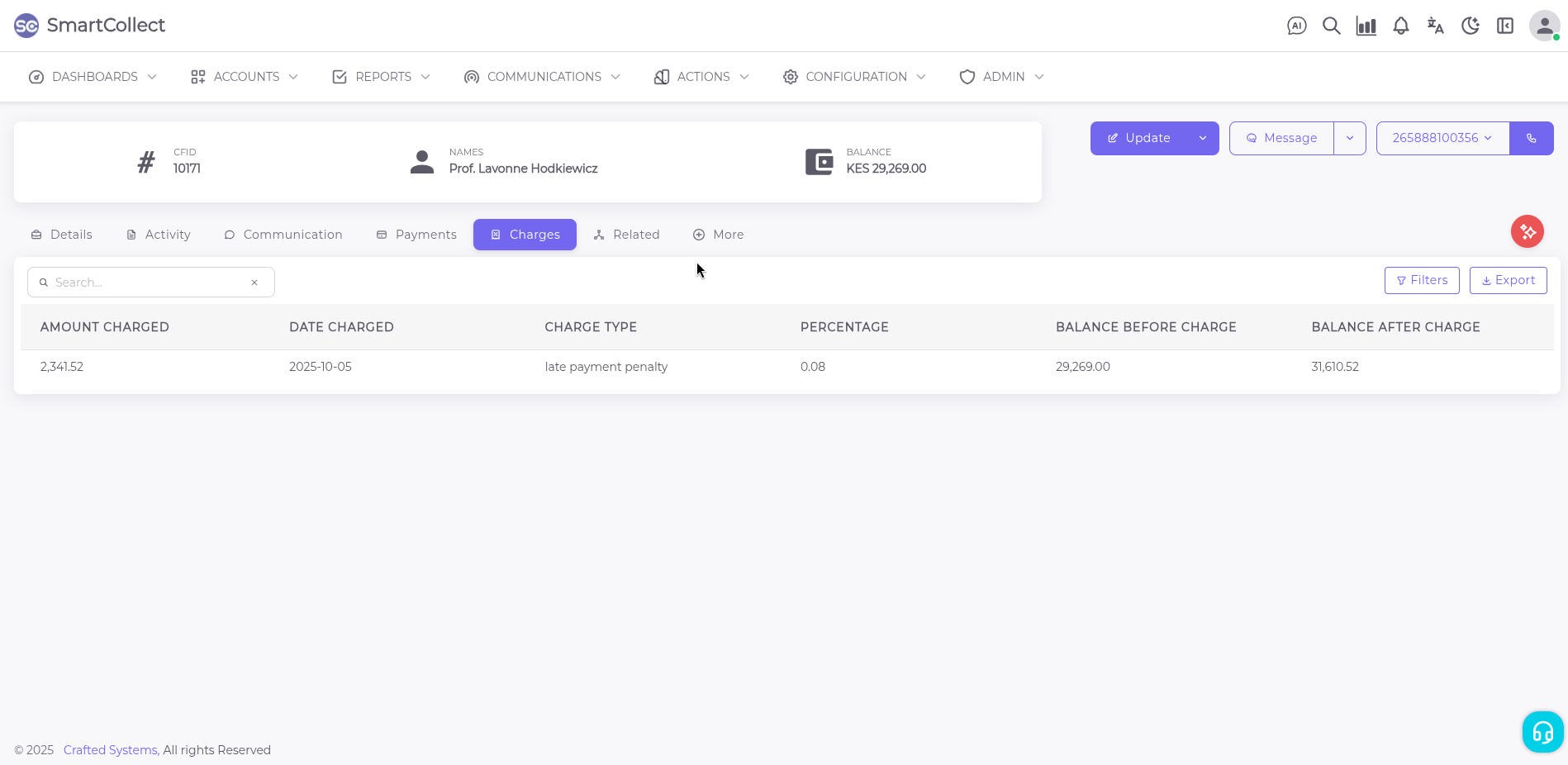Toggle the sidebar layout icon
This screenshot has width=1568, height=765.
click(x=1504, y=26)
